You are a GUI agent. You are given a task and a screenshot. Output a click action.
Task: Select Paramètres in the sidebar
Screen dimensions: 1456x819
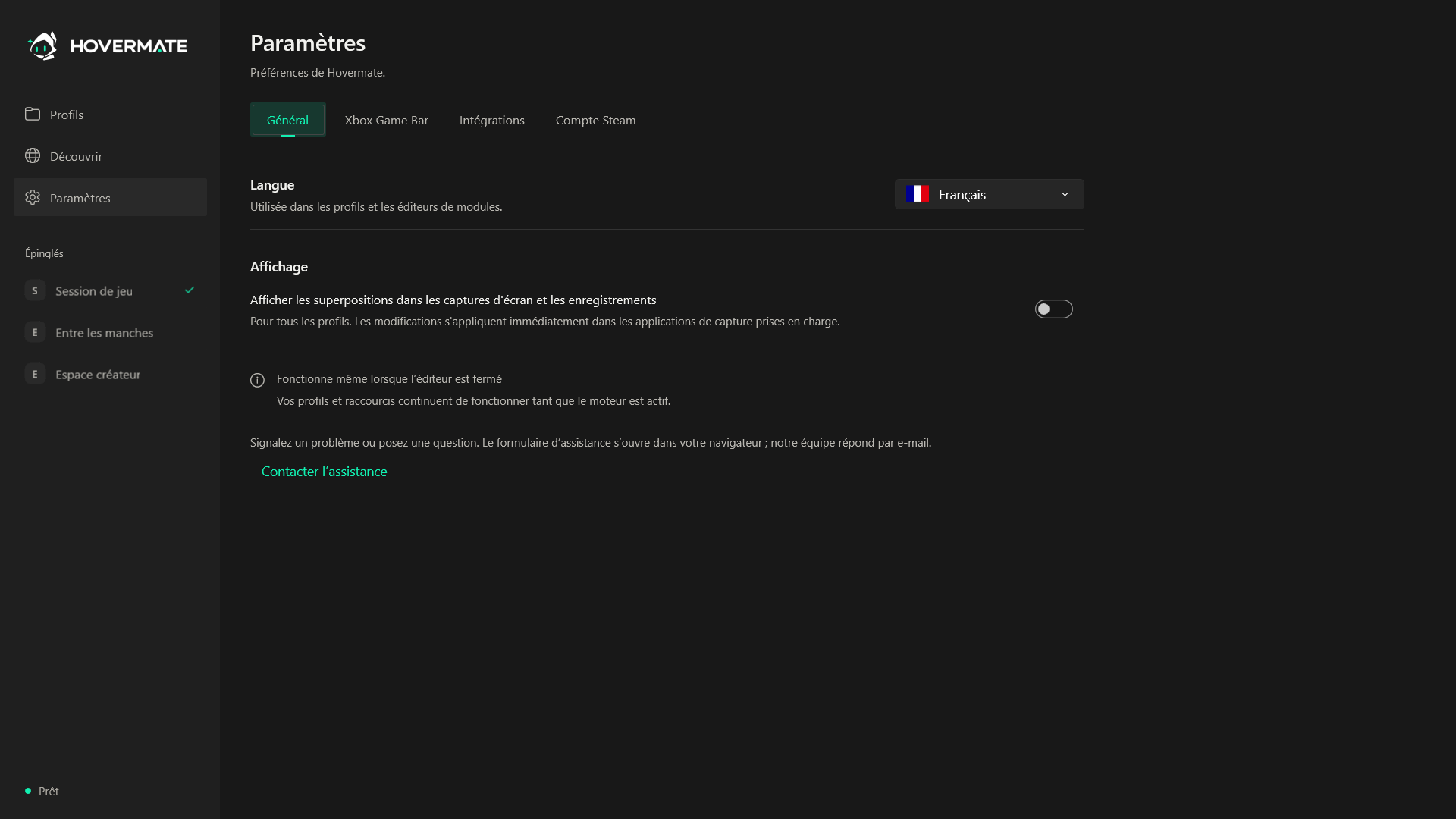[x=110, y=197]
